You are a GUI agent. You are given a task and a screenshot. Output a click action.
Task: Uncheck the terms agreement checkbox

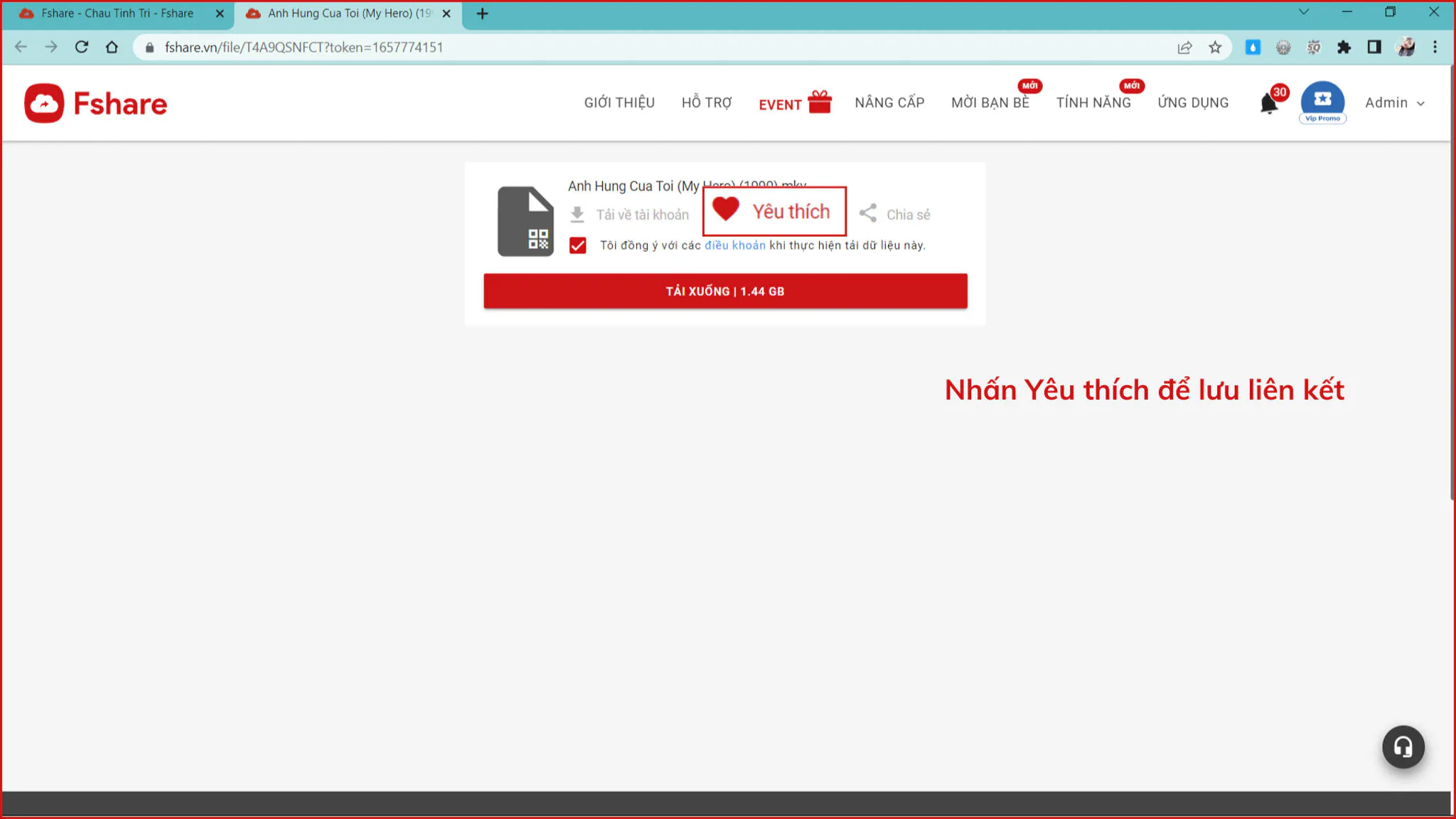point(578,245)
